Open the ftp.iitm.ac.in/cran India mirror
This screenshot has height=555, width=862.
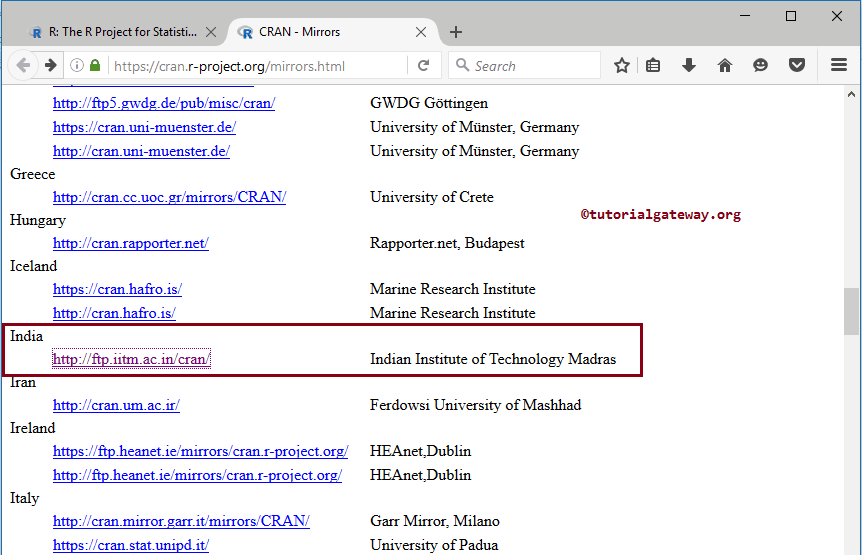[131, 359]
